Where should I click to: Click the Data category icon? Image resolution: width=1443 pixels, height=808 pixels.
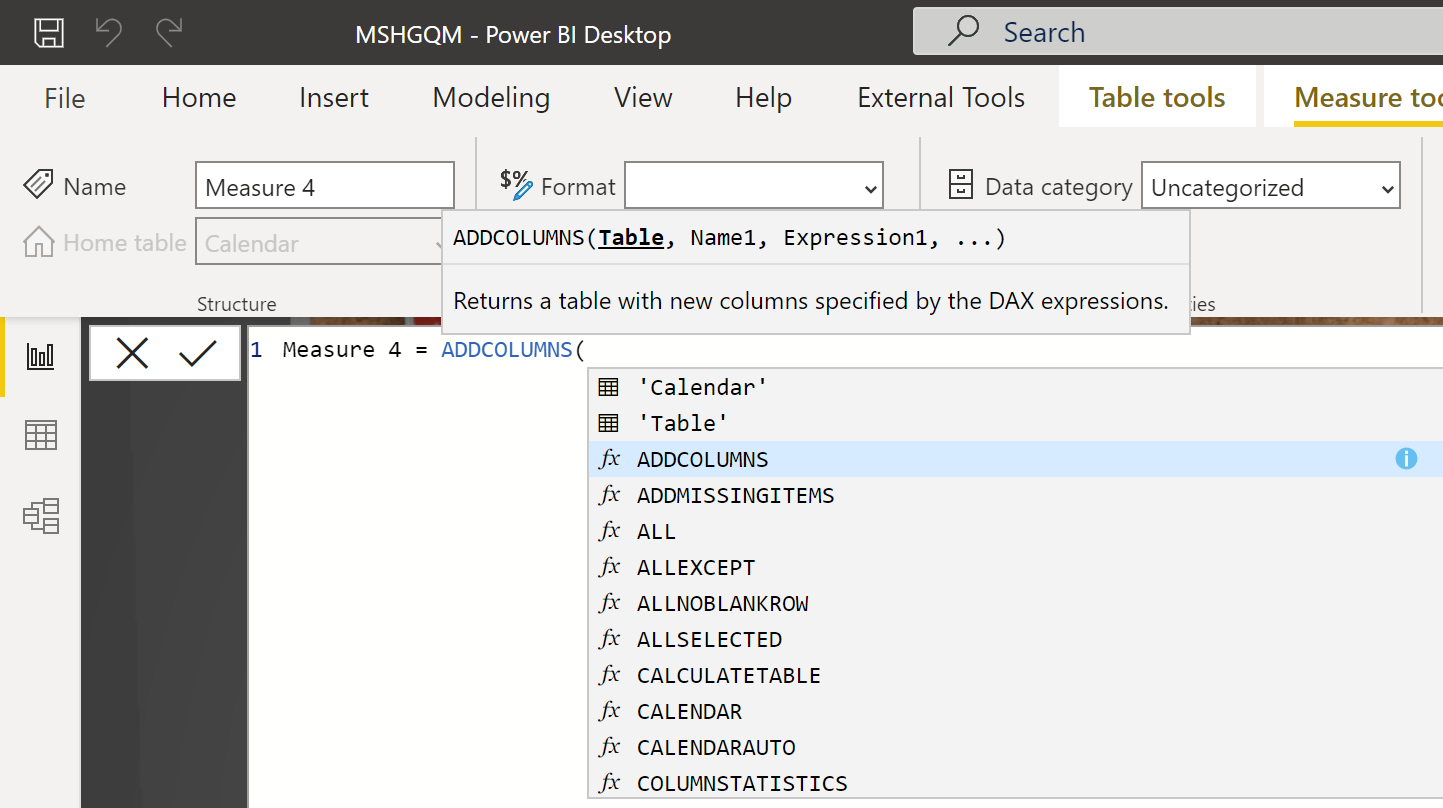click(x=961, y=185)
